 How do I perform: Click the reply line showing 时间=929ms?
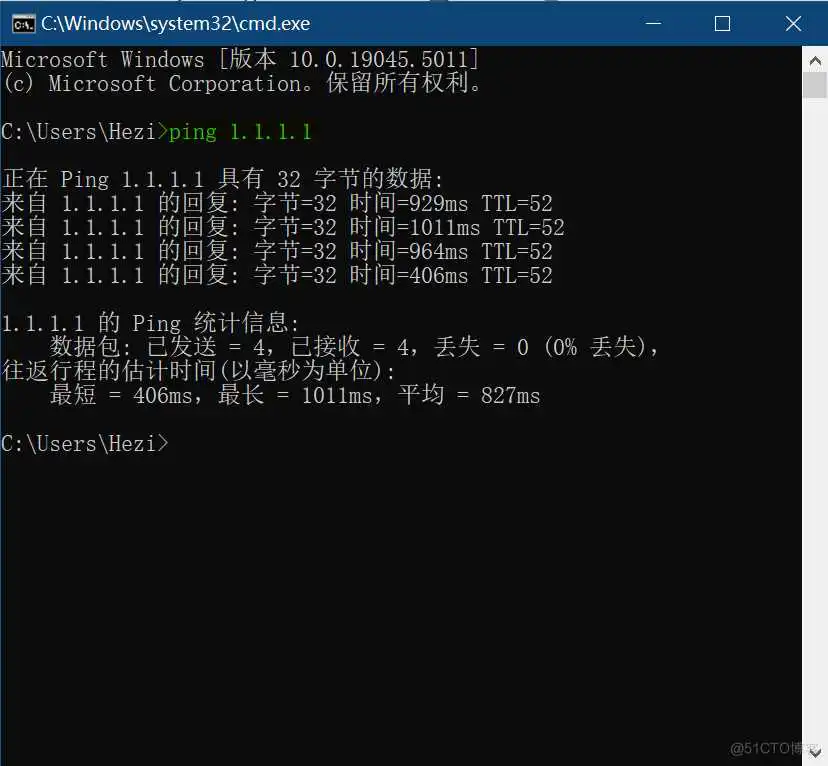[x=277, y=204]
